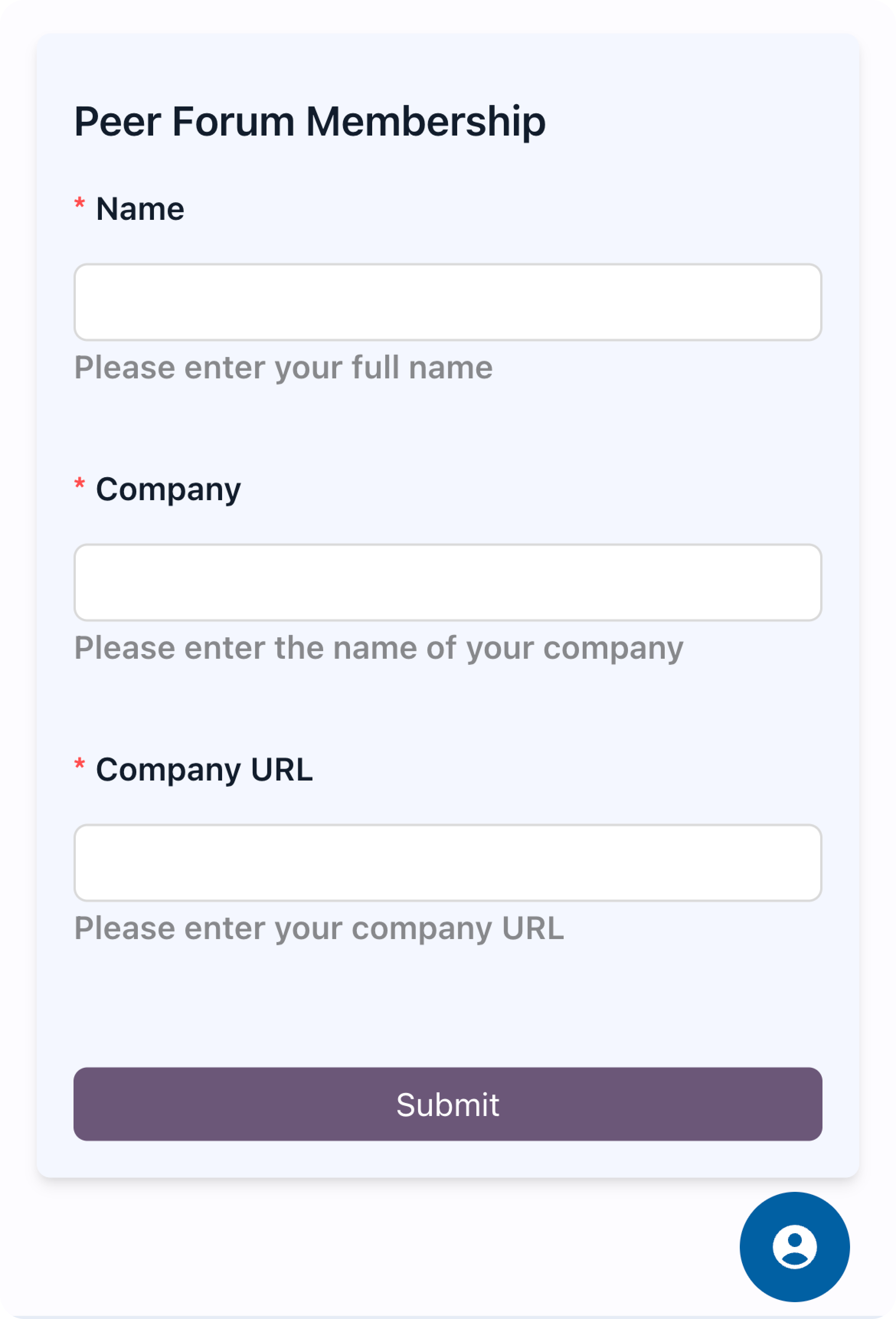Open the blue profile avatar button
Screen dimensions: 896x1319
(794, 1246)
